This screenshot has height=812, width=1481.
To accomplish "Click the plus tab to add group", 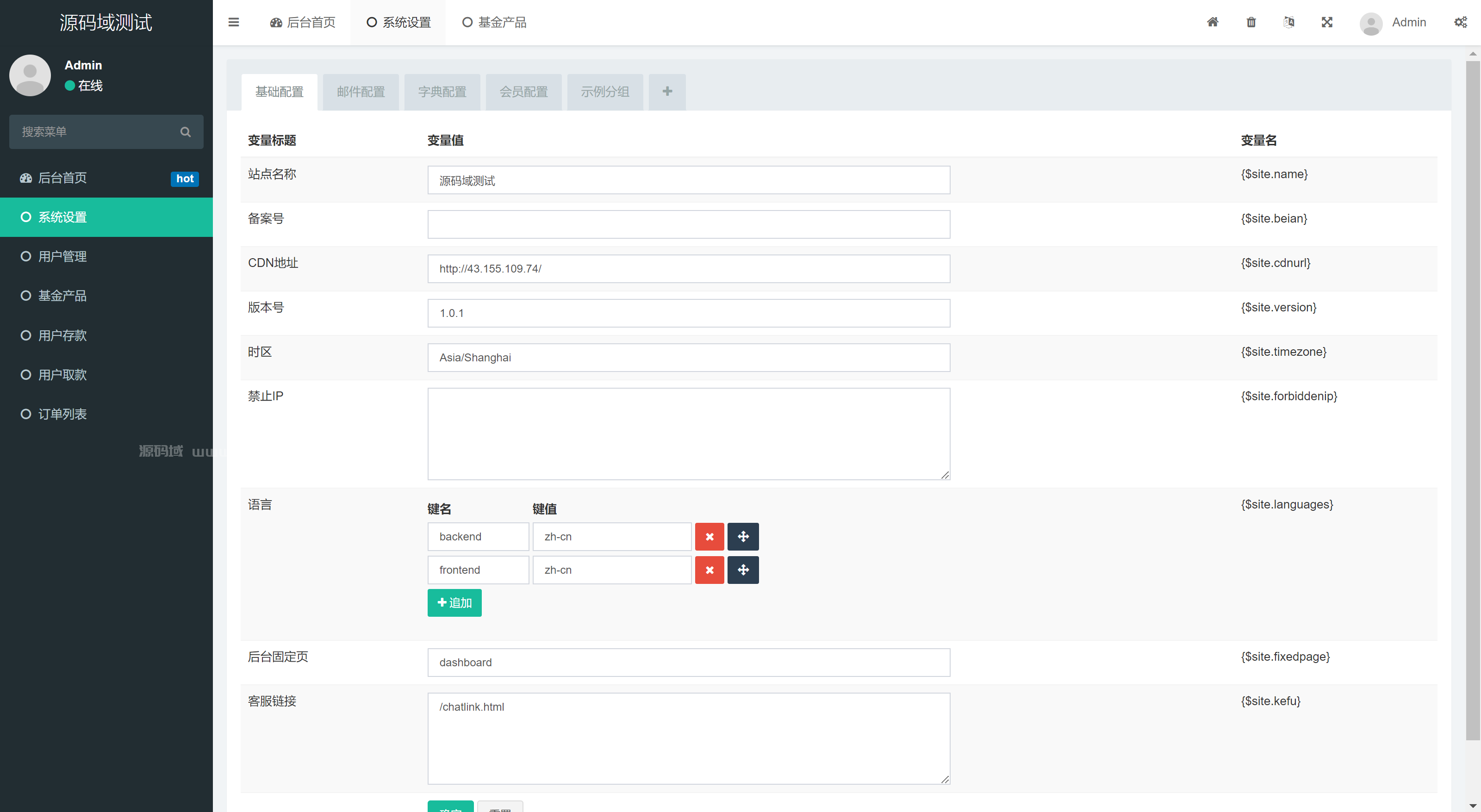I will tap(667, 91).
